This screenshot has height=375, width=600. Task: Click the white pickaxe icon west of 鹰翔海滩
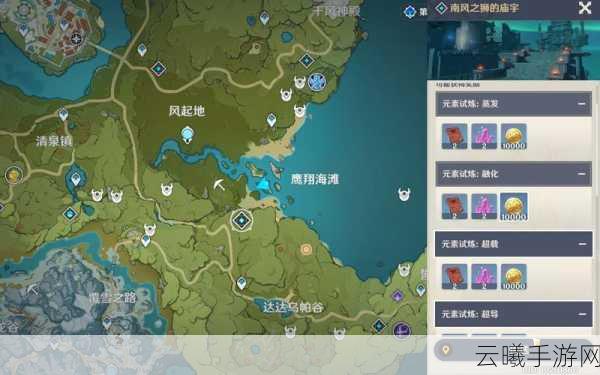219,185
